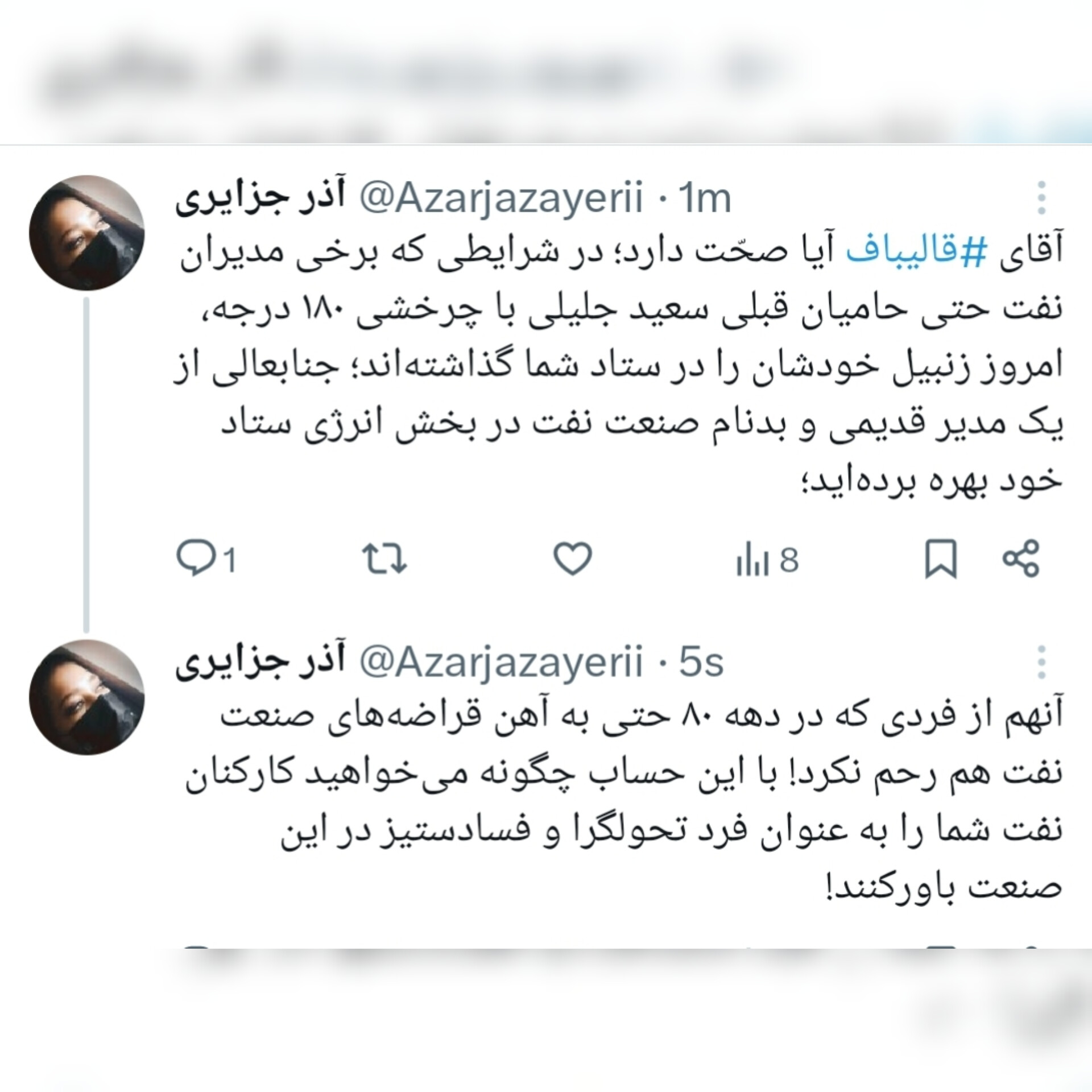This screenshot has height=1092, width=1092.
Task: Open display name آذر جزایری on second tweet
Action: [260, 662]
